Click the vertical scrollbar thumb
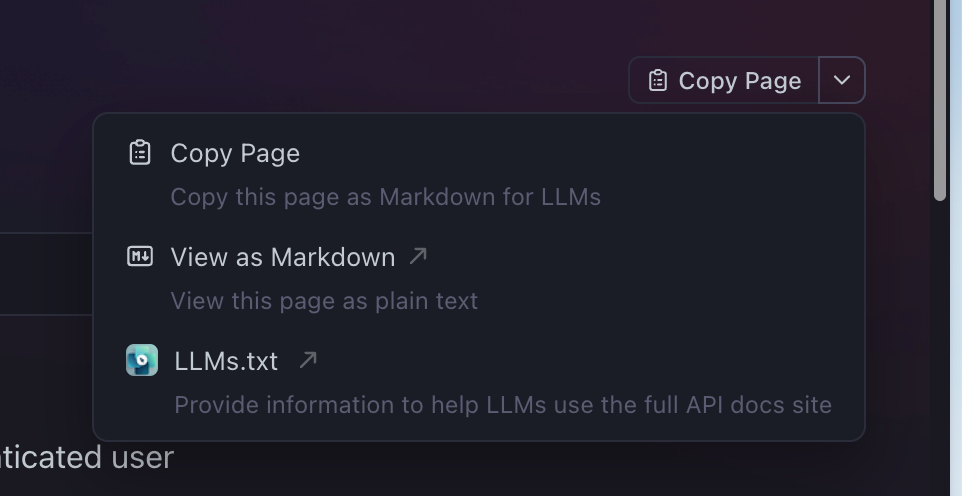 (x=939, y=99)
